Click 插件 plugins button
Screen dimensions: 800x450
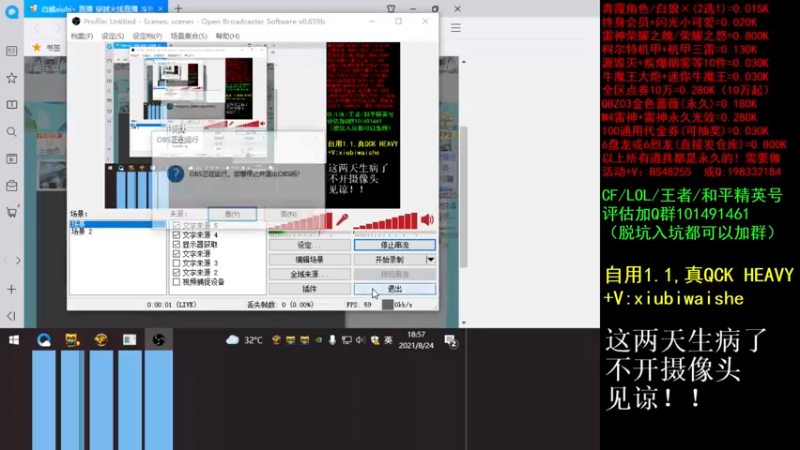309,289
